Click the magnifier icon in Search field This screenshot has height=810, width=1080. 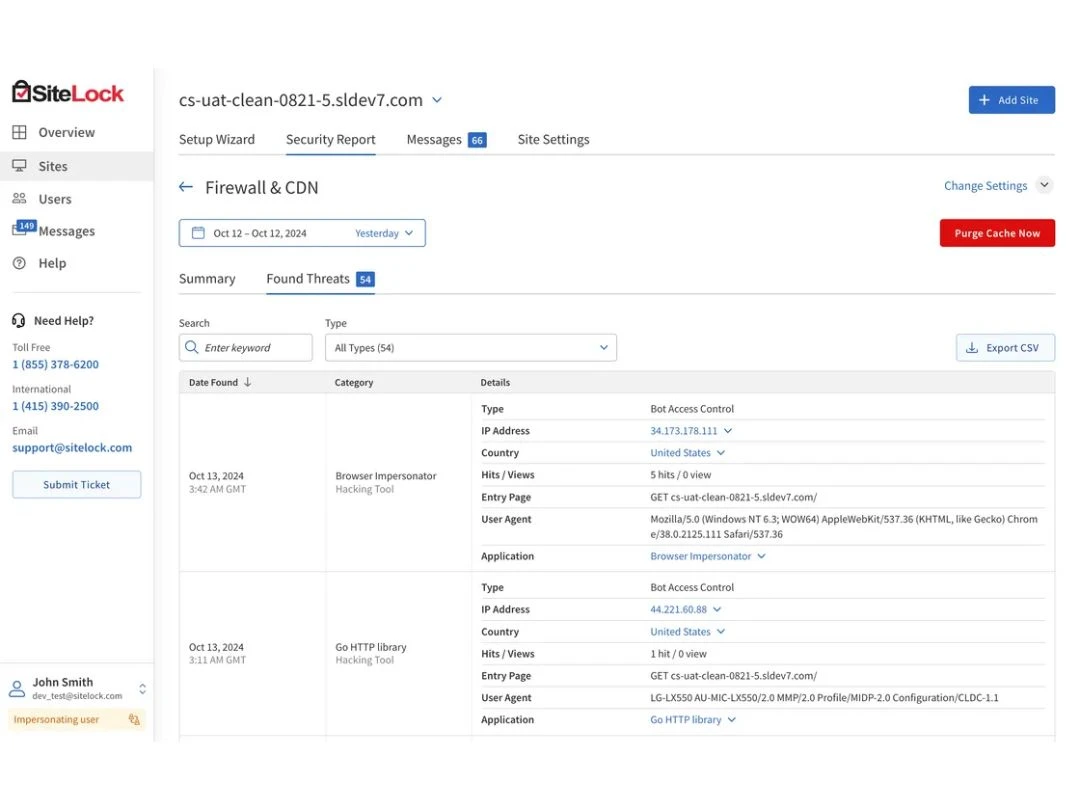(191, 347)
